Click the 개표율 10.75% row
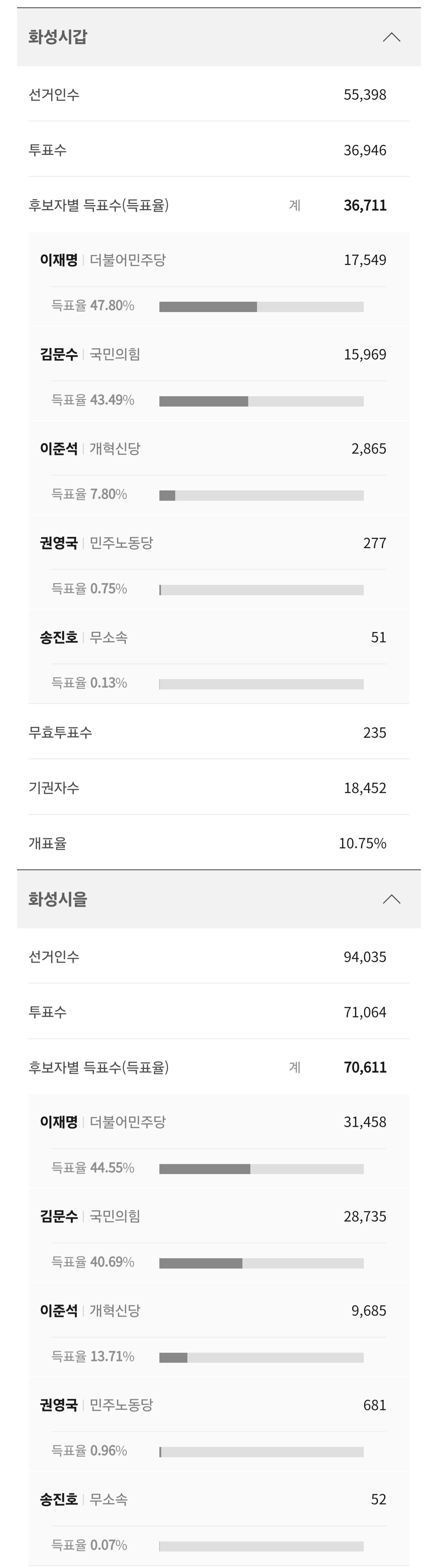This screenshot has width=438, height=1568. tap(219, 843)
